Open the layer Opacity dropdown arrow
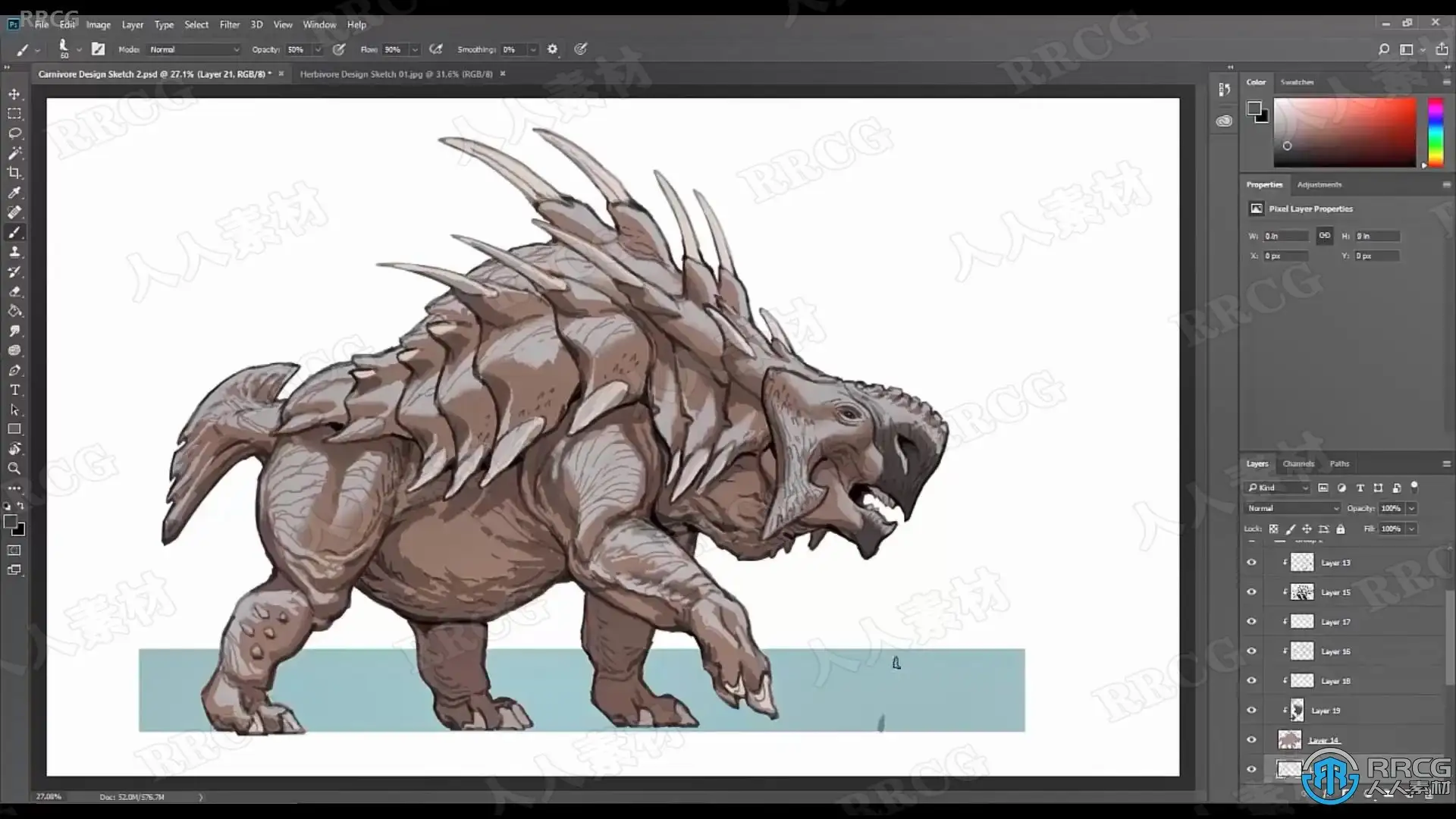1456x819 pixels. coord(1411,508)
